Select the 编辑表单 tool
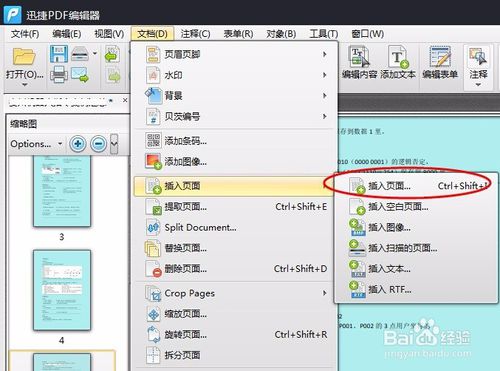500x371 pixels. click(x=440, y=63)
